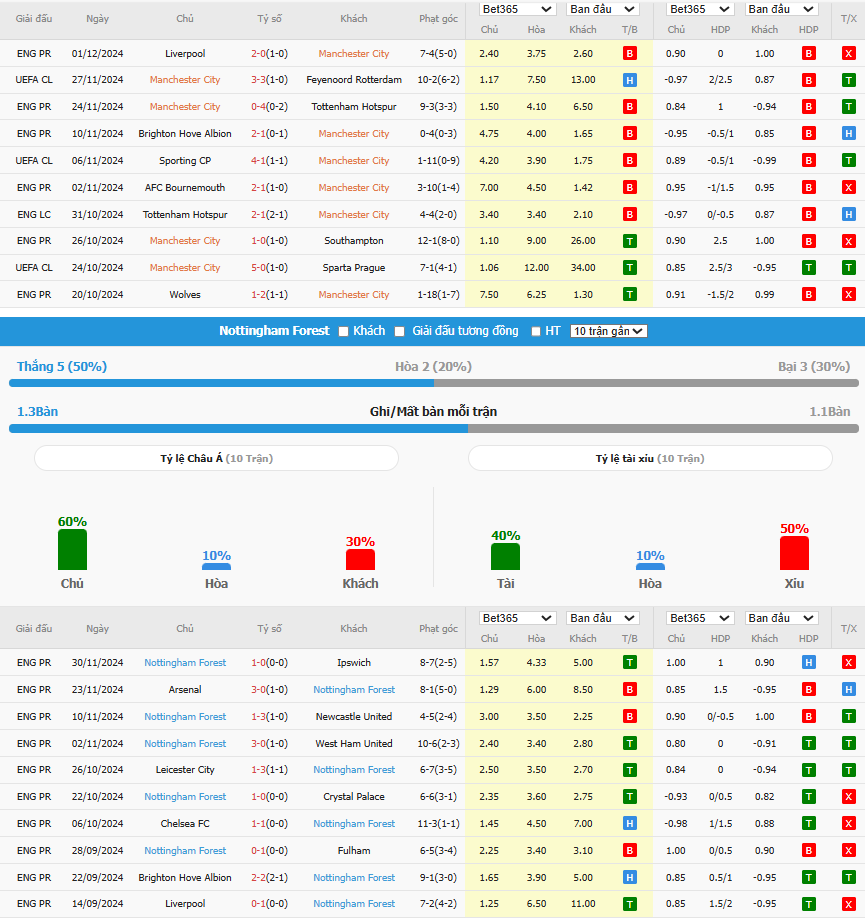
Task: Expand top table's Ban đầu dropdown above the Khách/HDP columns
Action: (782, 9)
